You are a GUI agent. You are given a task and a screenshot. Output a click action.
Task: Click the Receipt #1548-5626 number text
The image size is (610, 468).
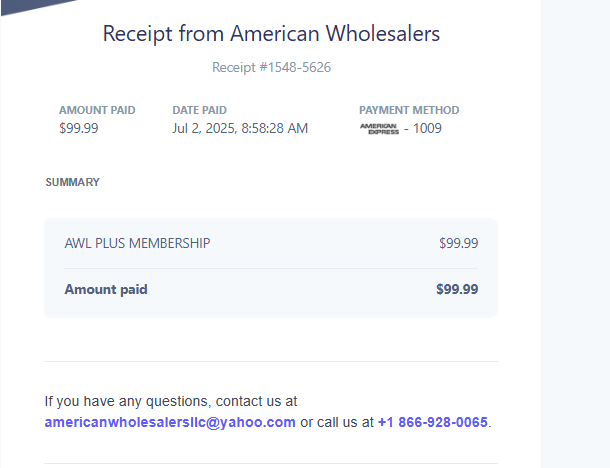coord(271,68)
